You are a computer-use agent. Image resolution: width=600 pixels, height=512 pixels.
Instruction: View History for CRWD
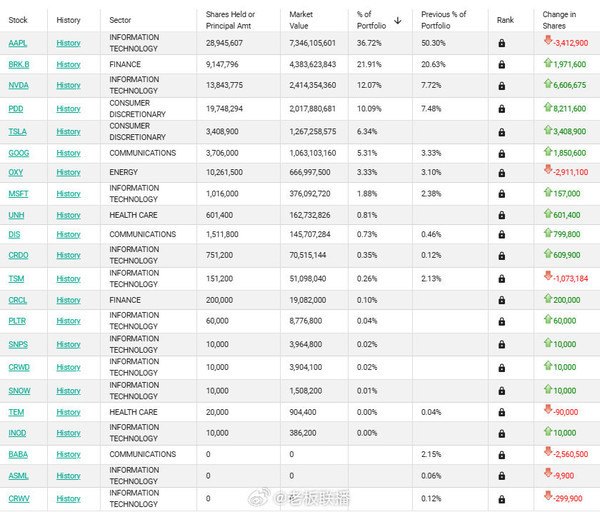coord(68,367)
